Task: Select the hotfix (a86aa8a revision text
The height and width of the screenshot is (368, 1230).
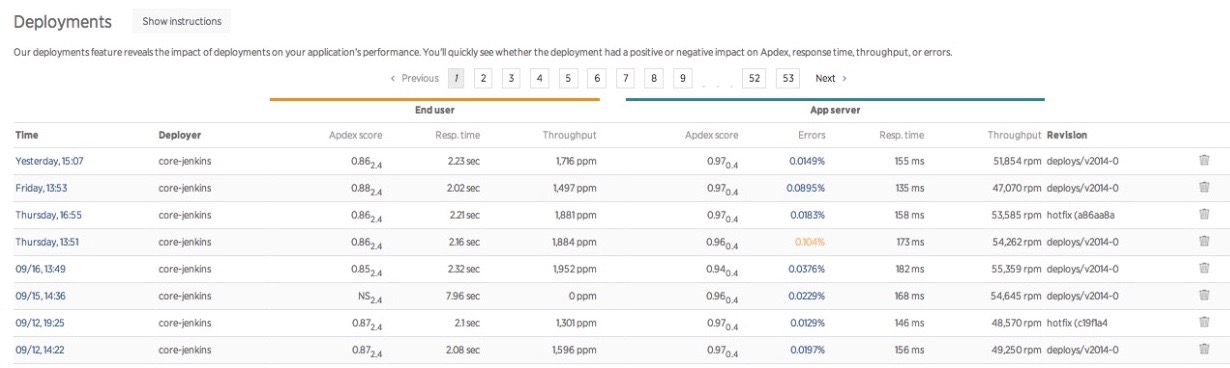Action: tap(1081, 215)
